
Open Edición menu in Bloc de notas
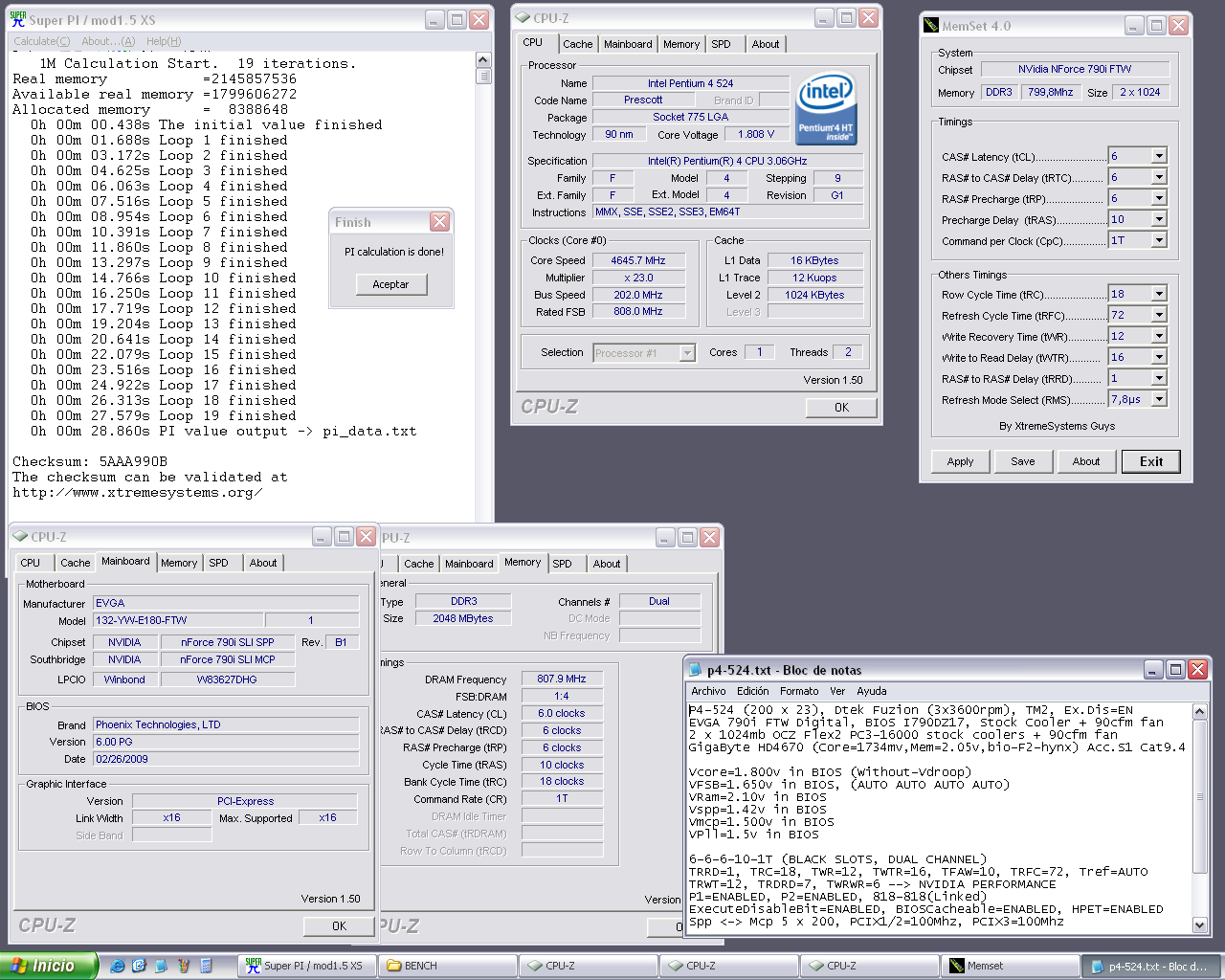pyautogui.click(x=753, y=691)
